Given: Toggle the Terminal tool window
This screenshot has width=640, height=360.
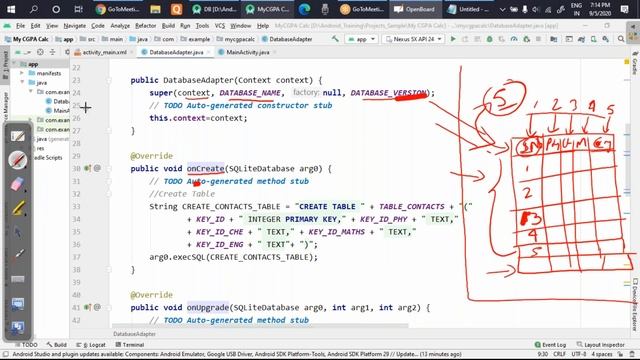Looking at the screenshot, I should 129,345.
